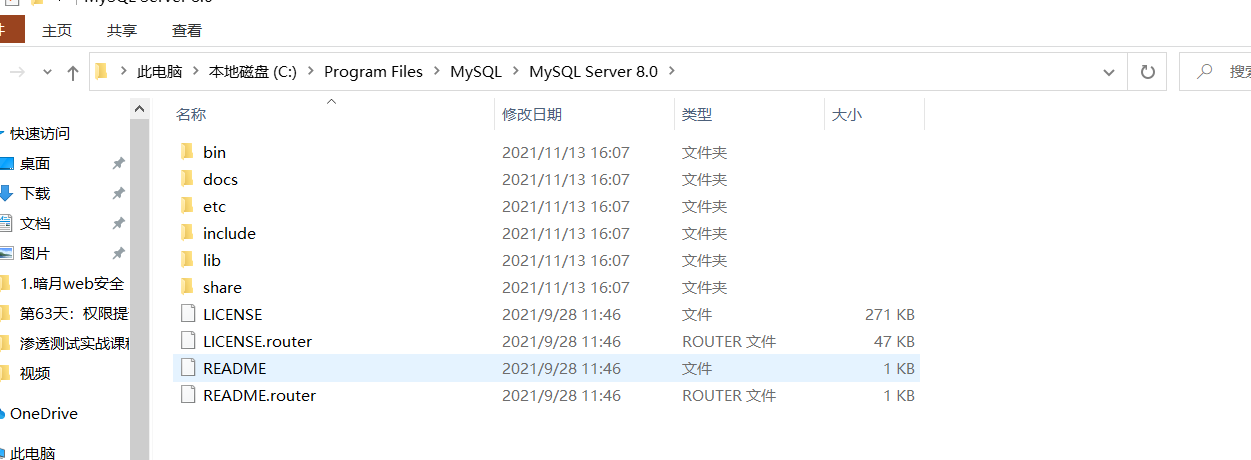Click the address bar folder icon
Image resolution: width=1251 pixels, height=460 pixels.
click(101, 71)
